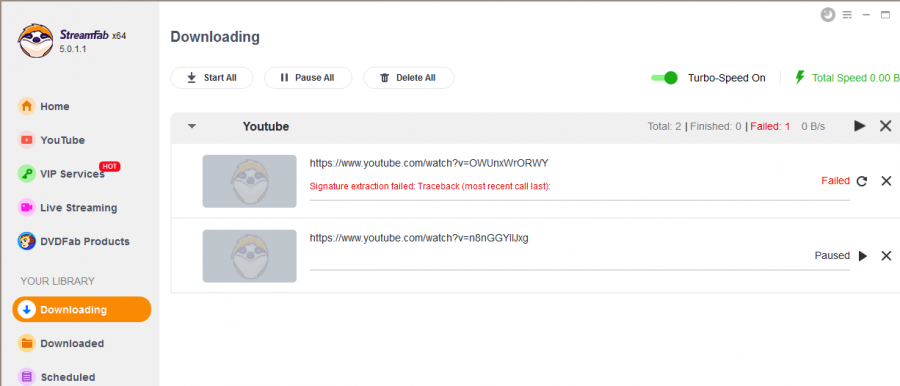Image resolution: width=900 pixels, height=386 pixels.
Task: Click the Youtube group title
Action: coord(266,126)
